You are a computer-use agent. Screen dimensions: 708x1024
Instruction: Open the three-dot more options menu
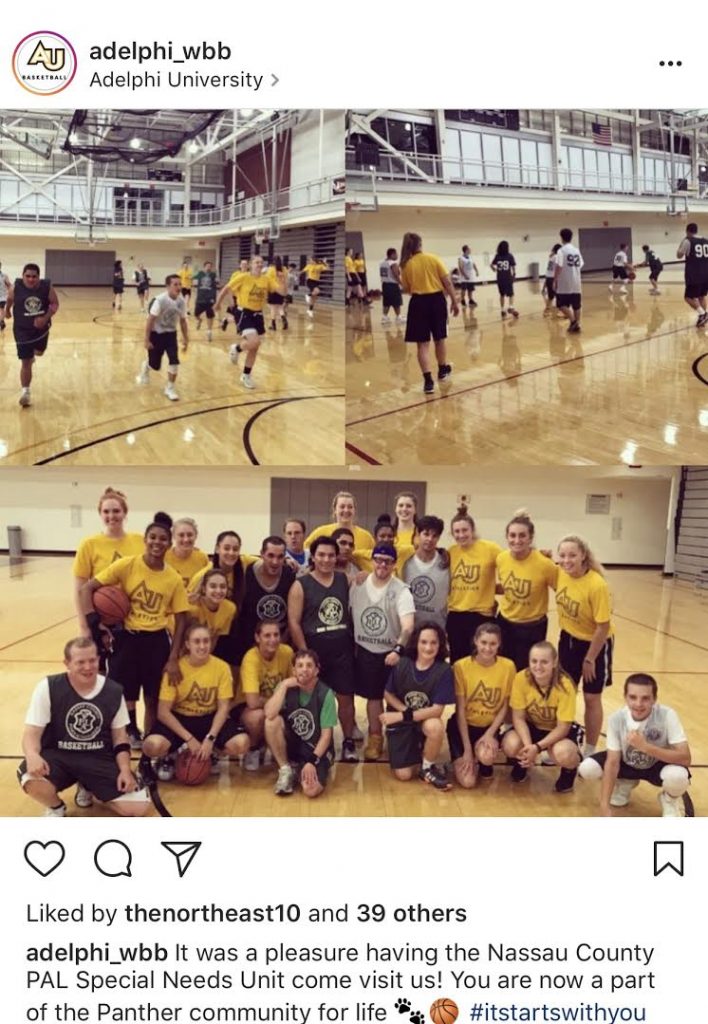point(670,63)
